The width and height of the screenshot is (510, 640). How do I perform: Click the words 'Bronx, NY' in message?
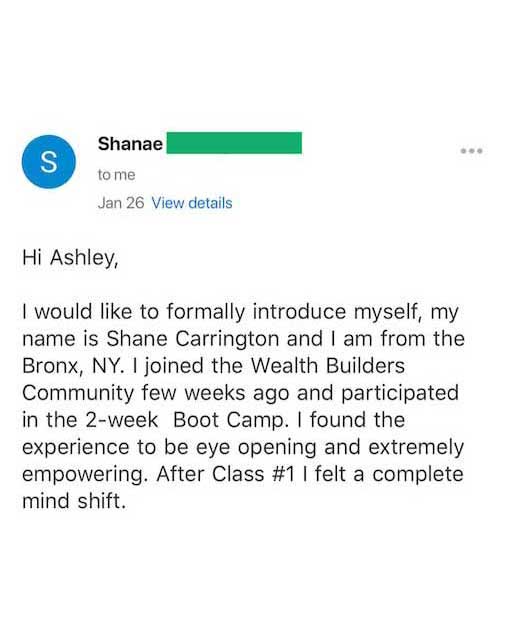click(72, 366)
